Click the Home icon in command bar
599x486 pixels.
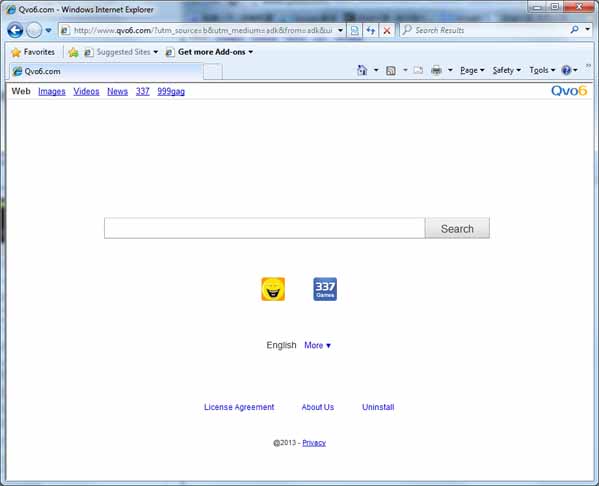click(362, 70)
